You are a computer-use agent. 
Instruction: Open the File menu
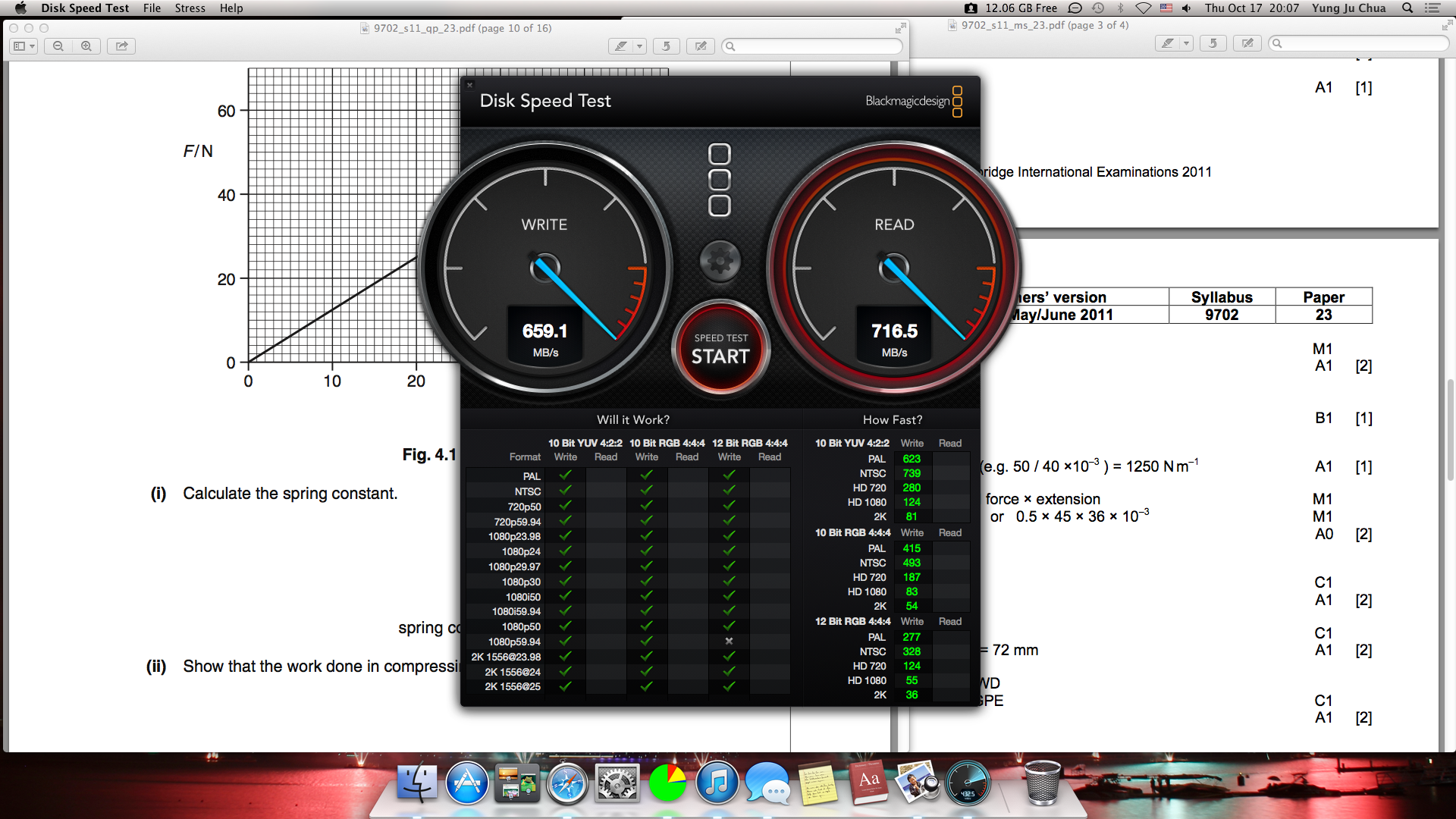[152, 8]
